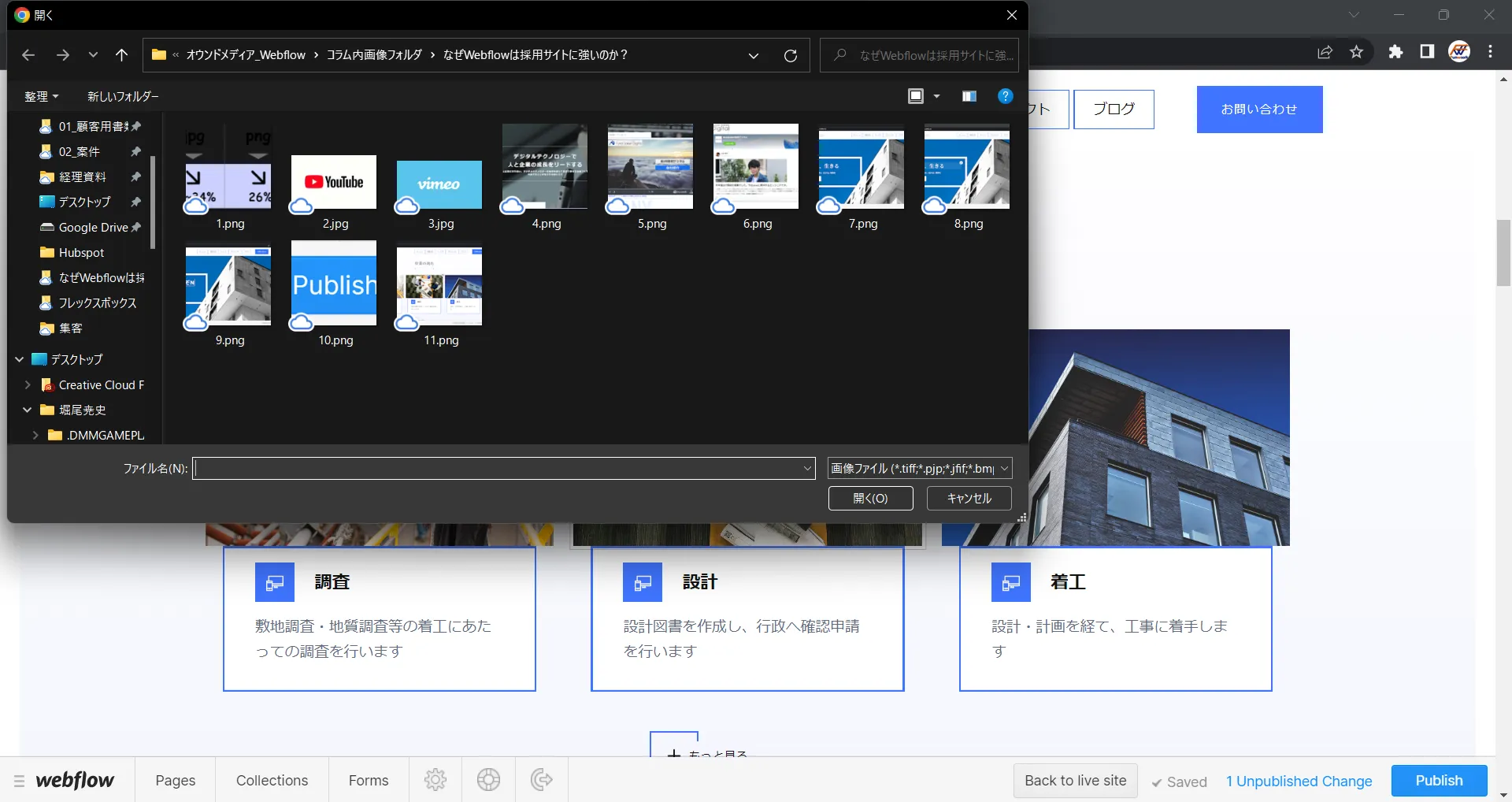The width and height of the screenshot is (1512, 802).
Task: Open the 整理 dropdown menu
Action: click(x=41, y=96)
